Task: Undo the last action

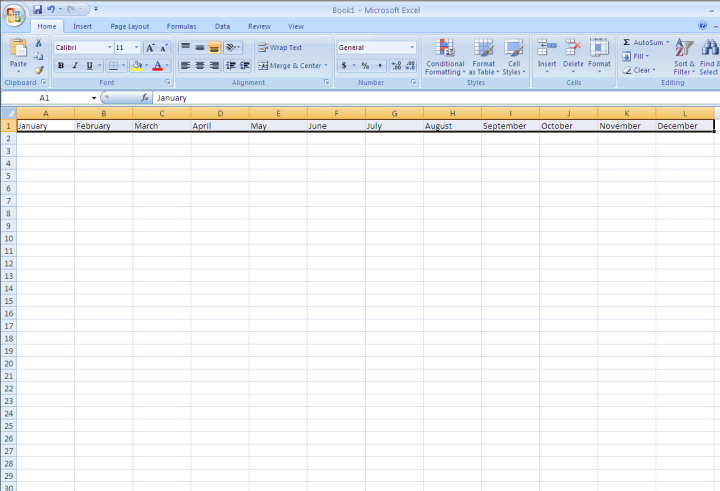Action: click(51, 9)
